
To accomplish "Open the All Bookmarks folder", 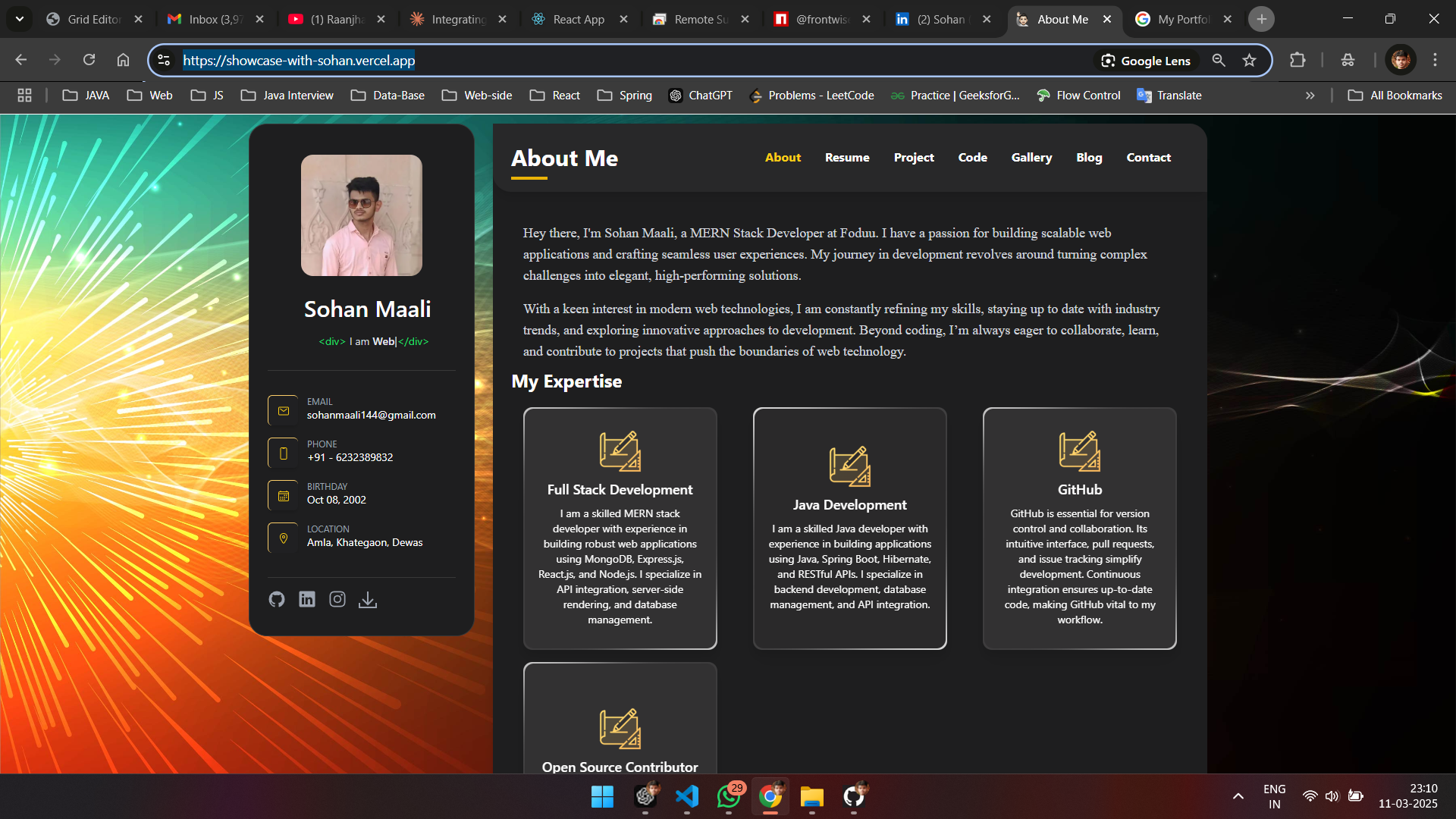I will pos(1395,96).
